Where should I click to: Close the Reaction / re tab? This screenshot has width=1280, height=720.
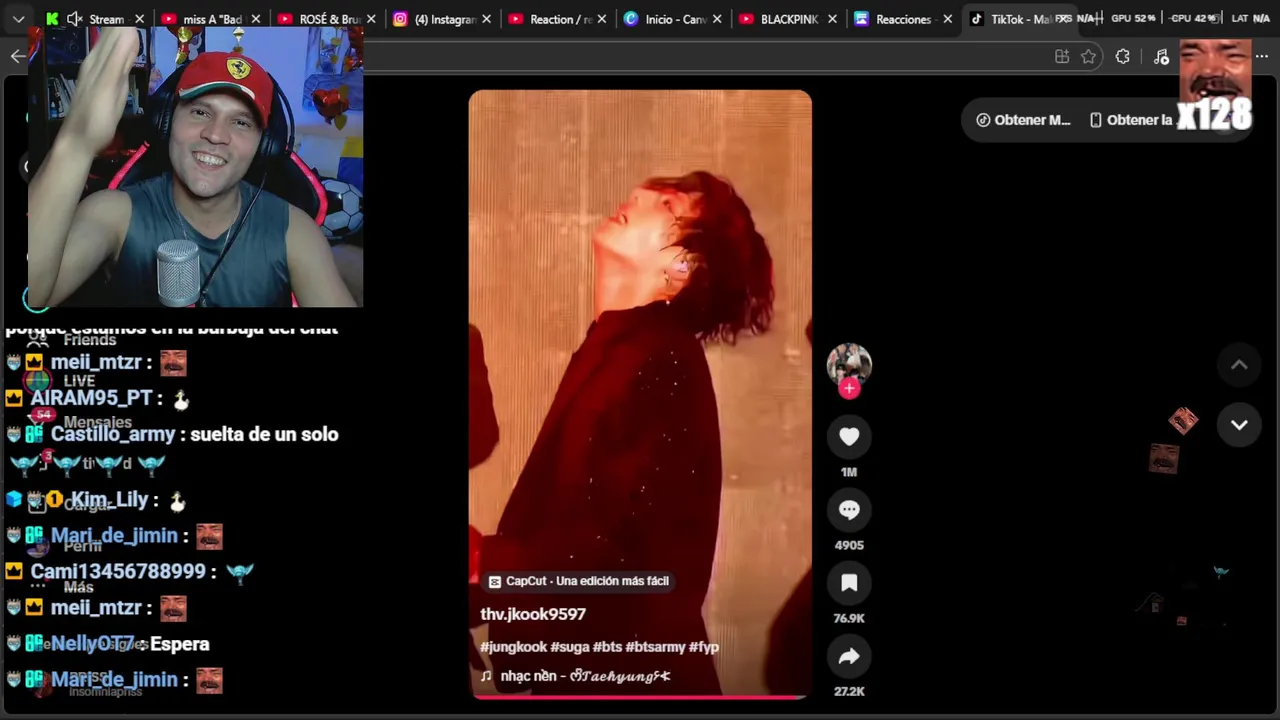tap(602, 19)
